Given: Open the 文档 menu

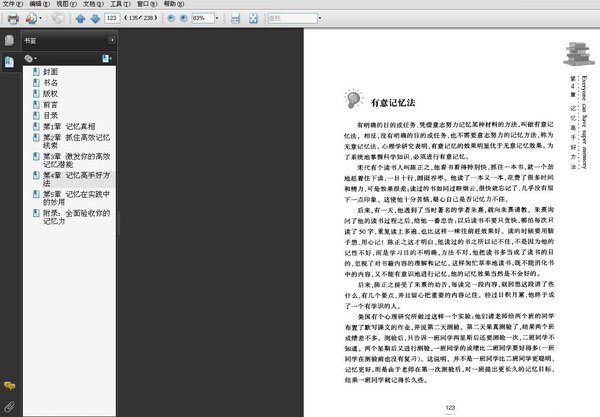Looking at the screenshot, I should tap(93, 4).
